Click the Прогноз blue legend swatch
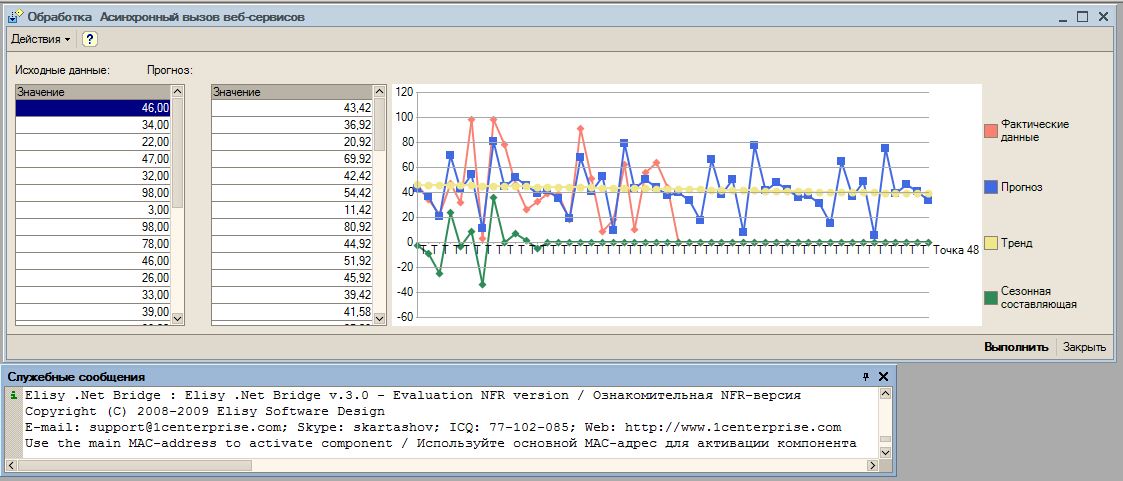This screenshot has width=1123, height=481. click(991, 187)
